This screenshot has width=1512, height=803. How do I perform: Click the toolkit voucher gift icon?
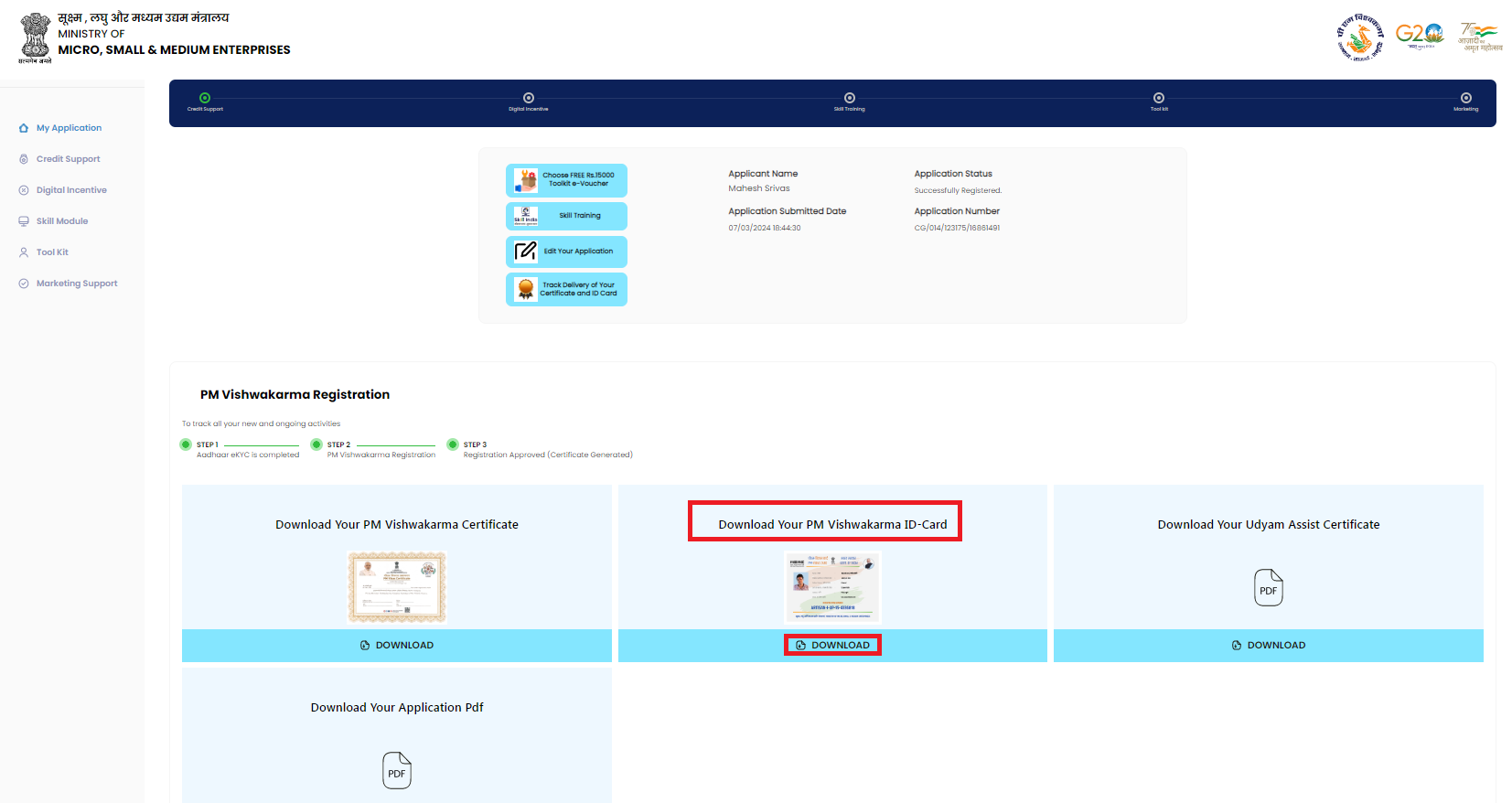click(x=526, y=180)
